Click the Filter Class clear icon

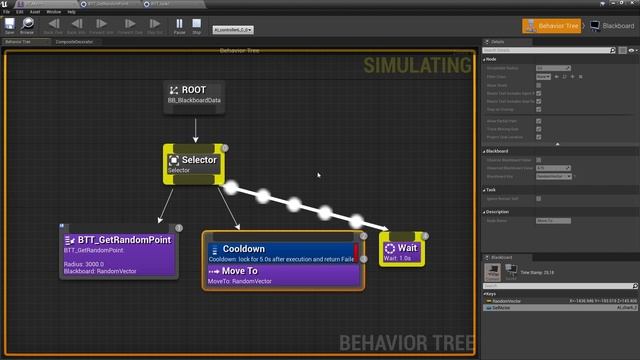point(580,77)
